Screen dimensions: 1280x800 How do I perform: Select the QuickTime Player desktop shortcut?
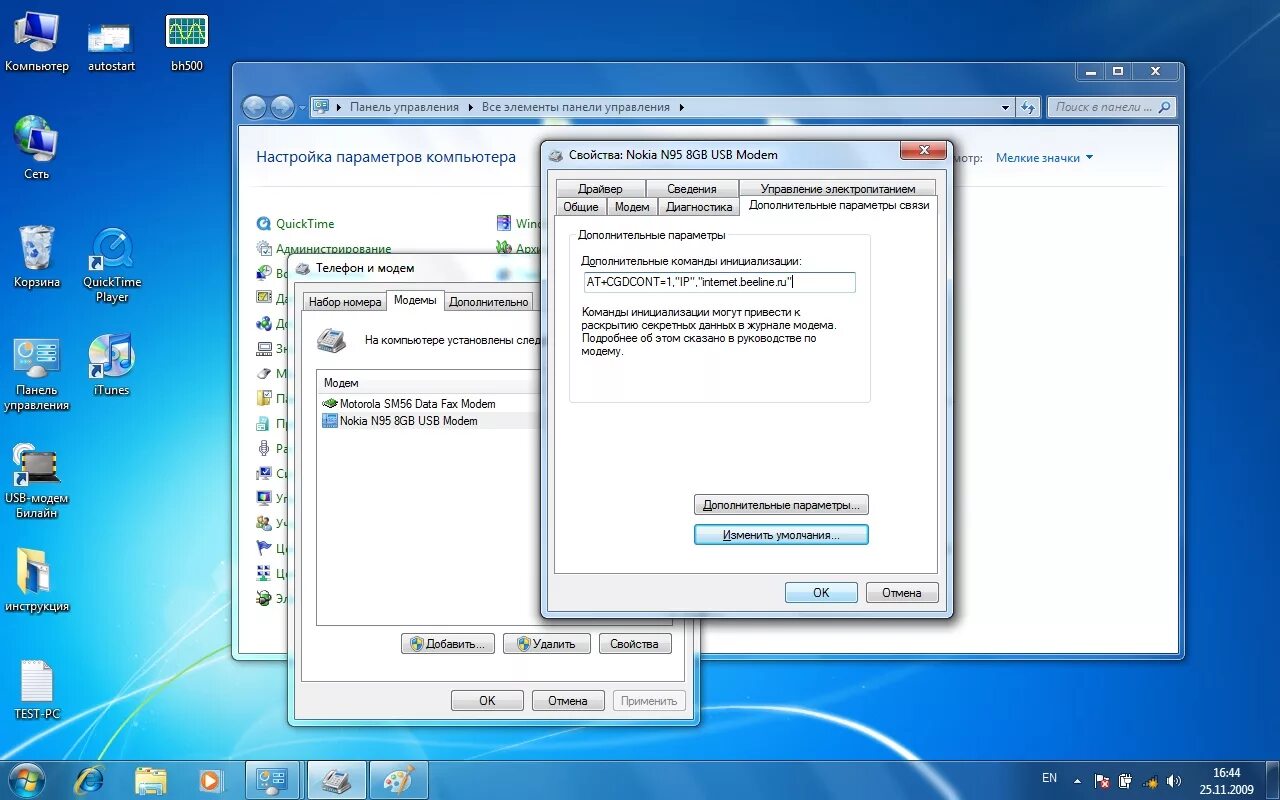coord(112,264)
